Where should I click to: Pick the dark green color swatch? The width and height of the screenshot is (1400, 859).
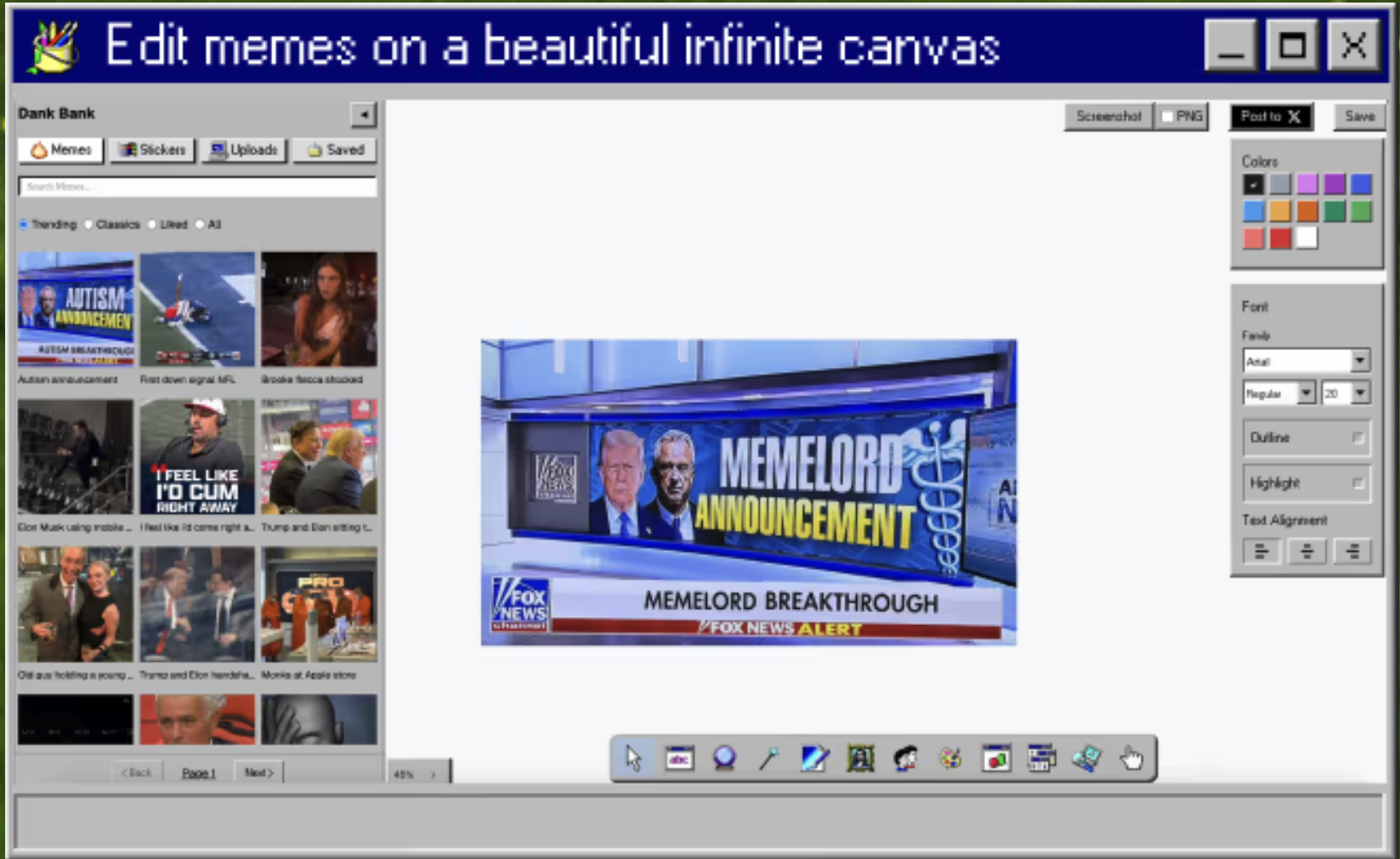pyautogui.click(x=1334, y=211)
